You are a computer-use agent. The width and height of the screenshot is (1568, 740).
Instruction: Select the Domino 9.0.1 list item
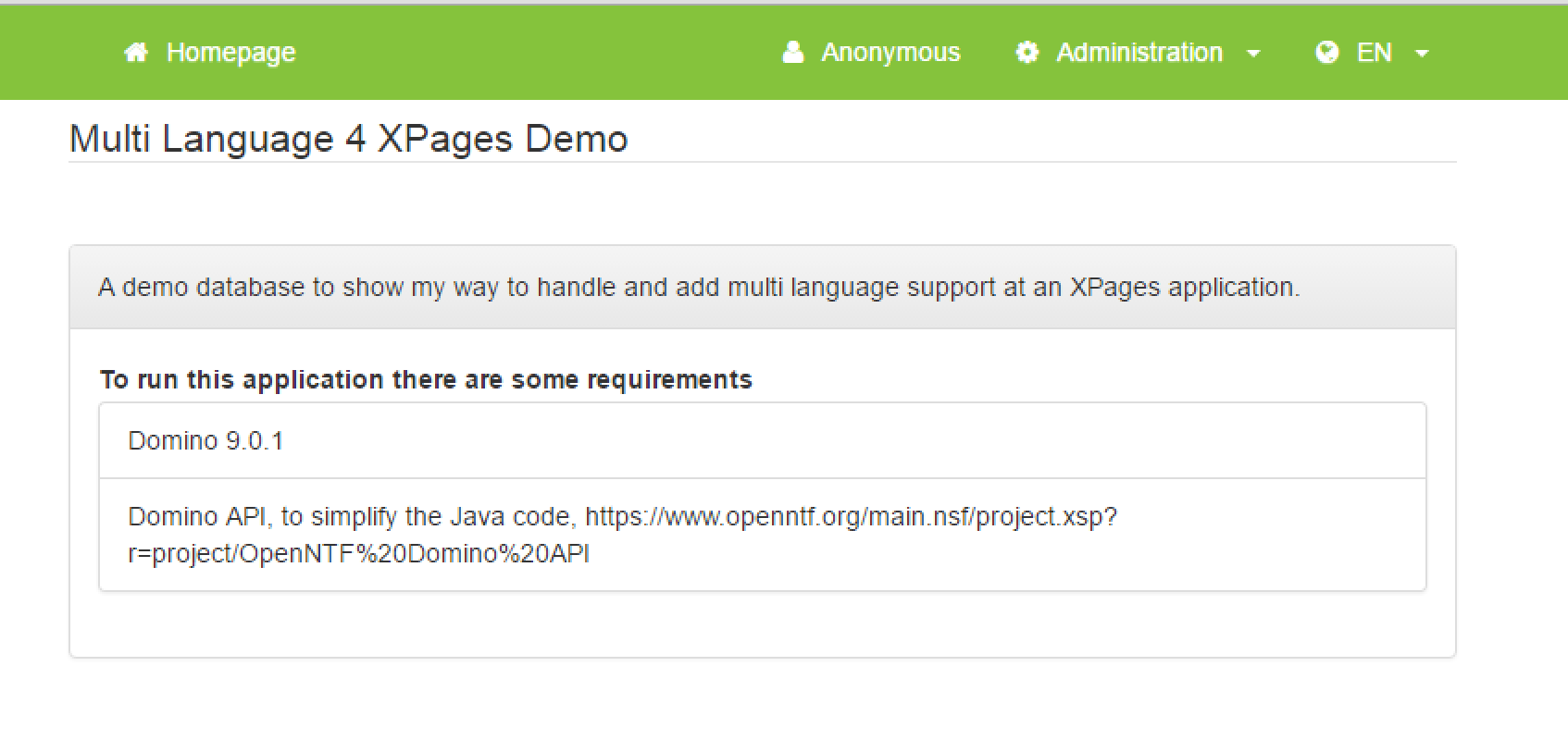pyautogui.click(x=763, y=440)
